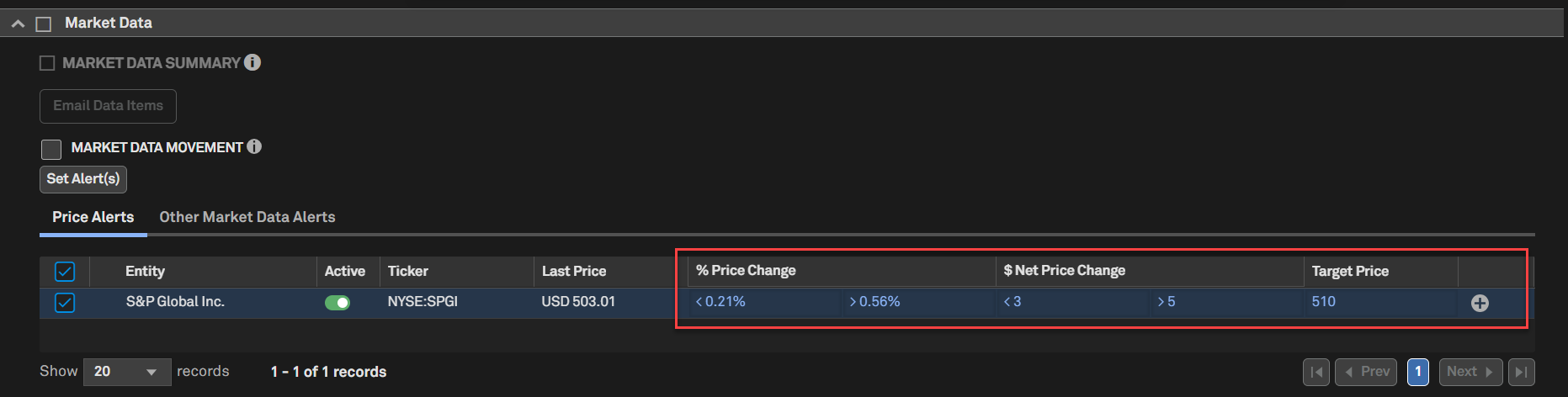Enable the Market Data Summary checkbox
1568x397 pixels.
pos(47,63)
